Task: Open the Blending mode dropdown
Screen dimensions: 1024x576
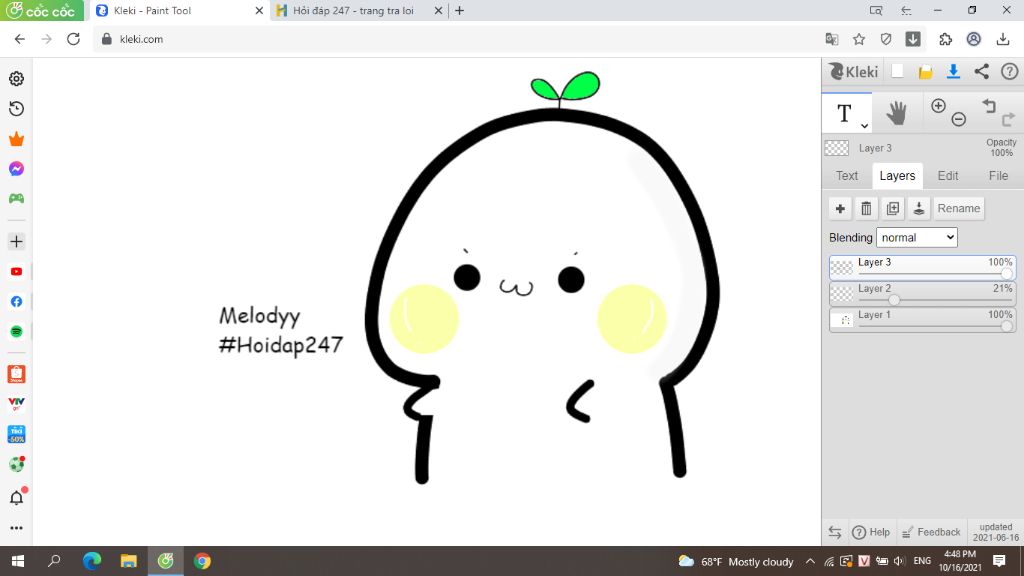Action: (x=917, y=238)
